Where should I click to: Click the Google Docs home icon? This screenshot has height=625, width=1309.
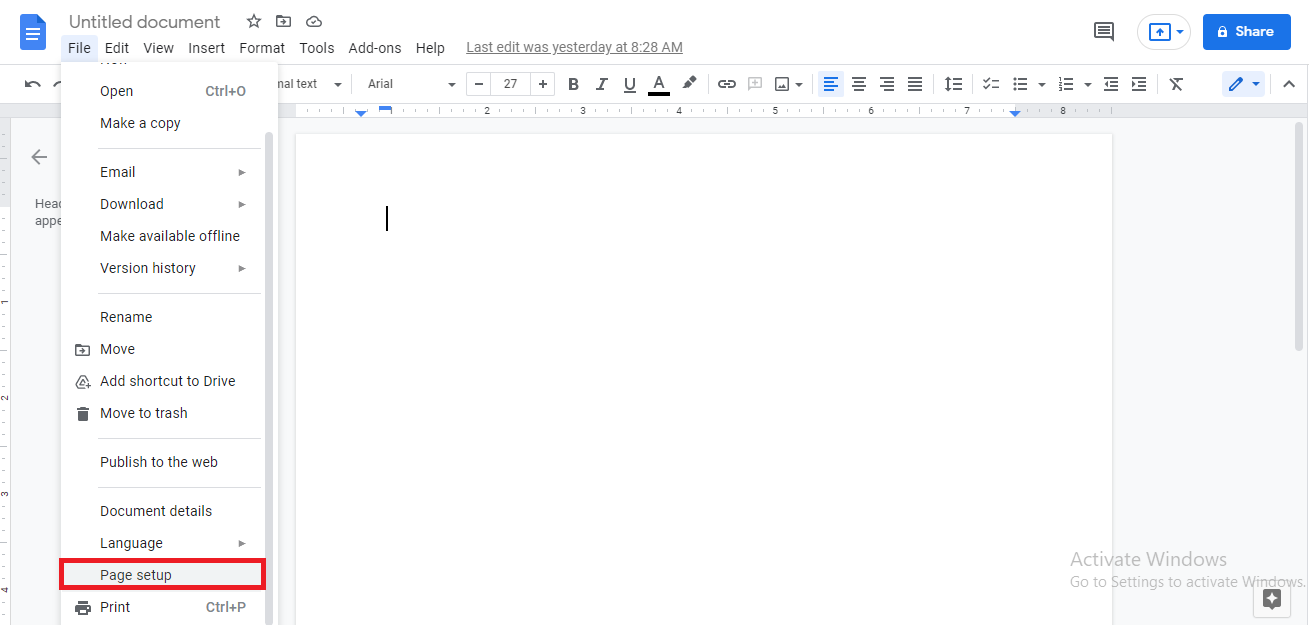(x=33, y=32)
